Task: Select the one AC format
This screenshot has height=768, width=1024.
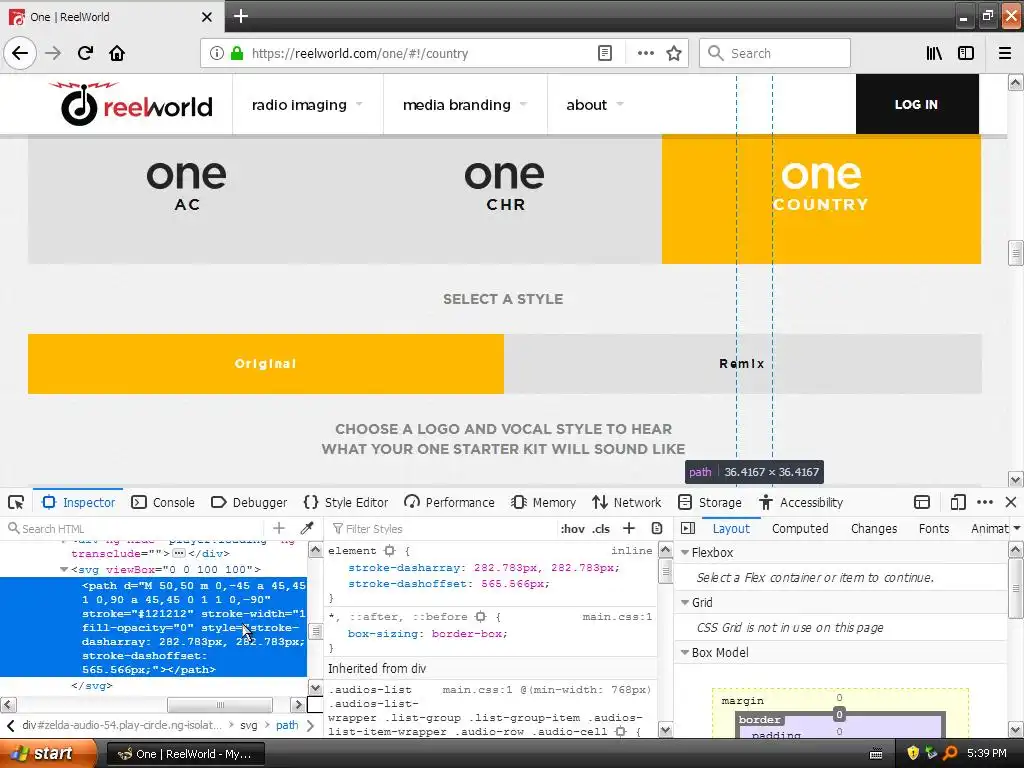Action: (186, 199)
